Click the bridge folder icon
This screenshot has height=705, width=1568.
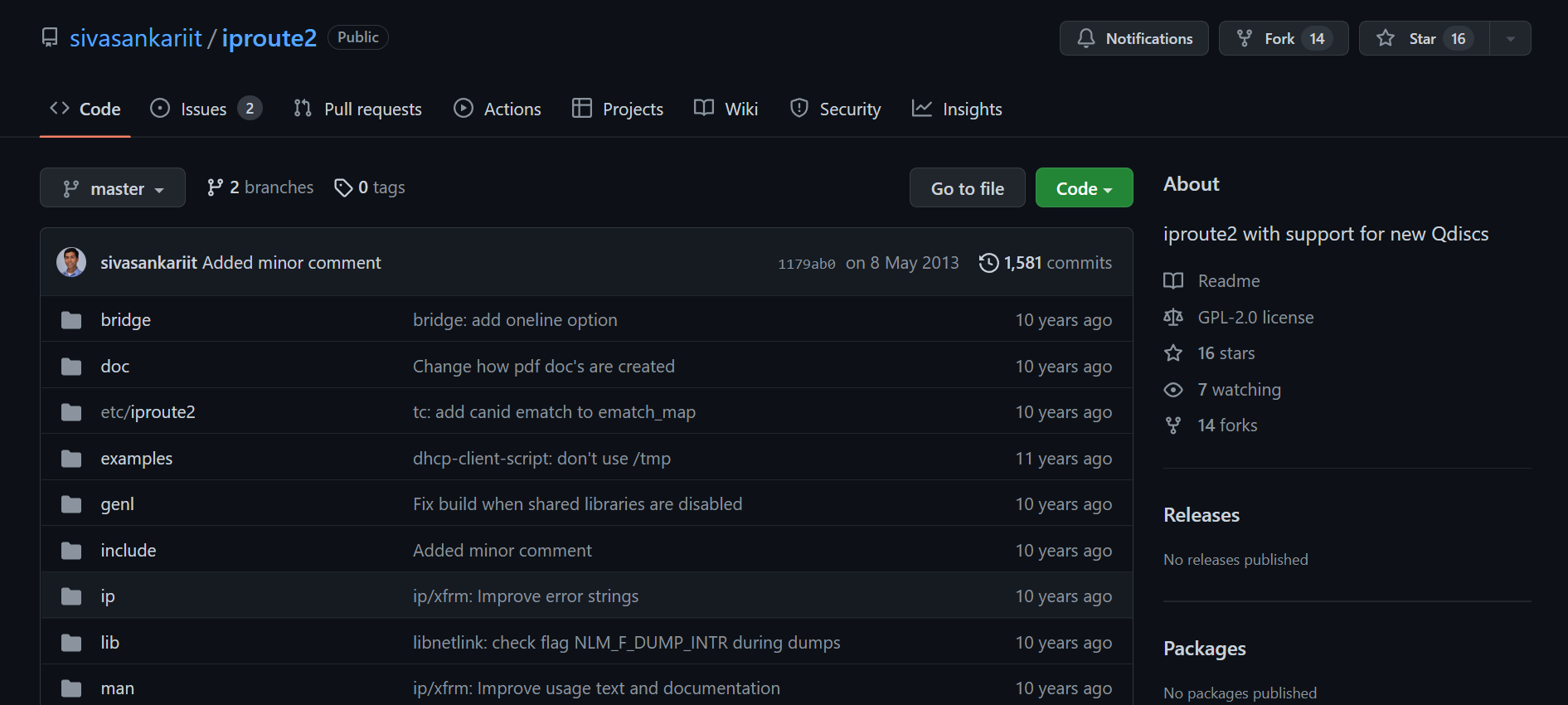pos(71,320)
